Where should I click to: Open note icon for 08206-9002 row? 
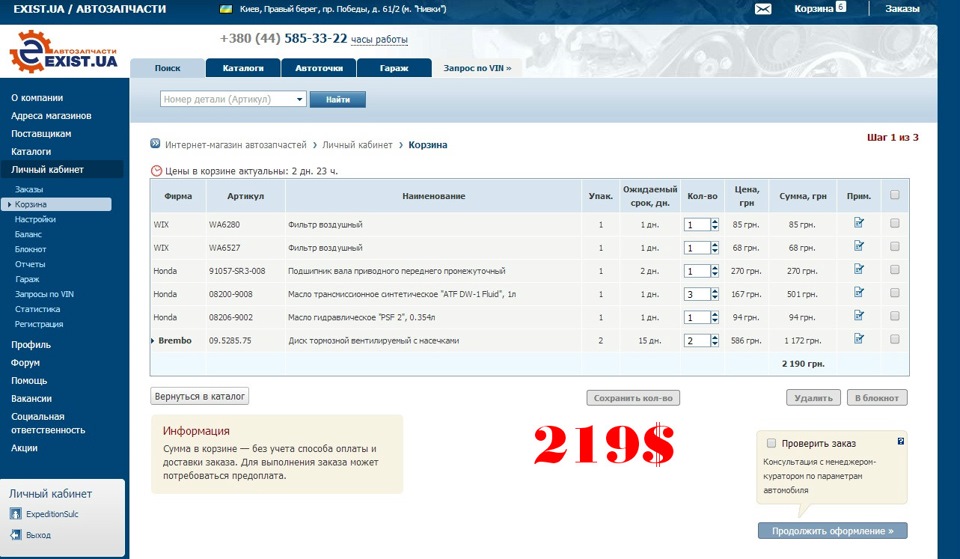click(859, 316)
